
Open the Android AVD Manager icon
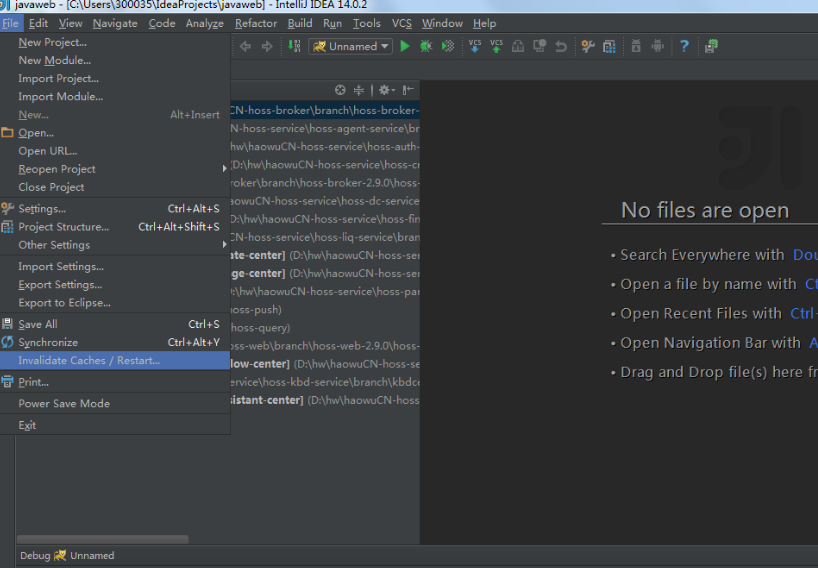658,46
